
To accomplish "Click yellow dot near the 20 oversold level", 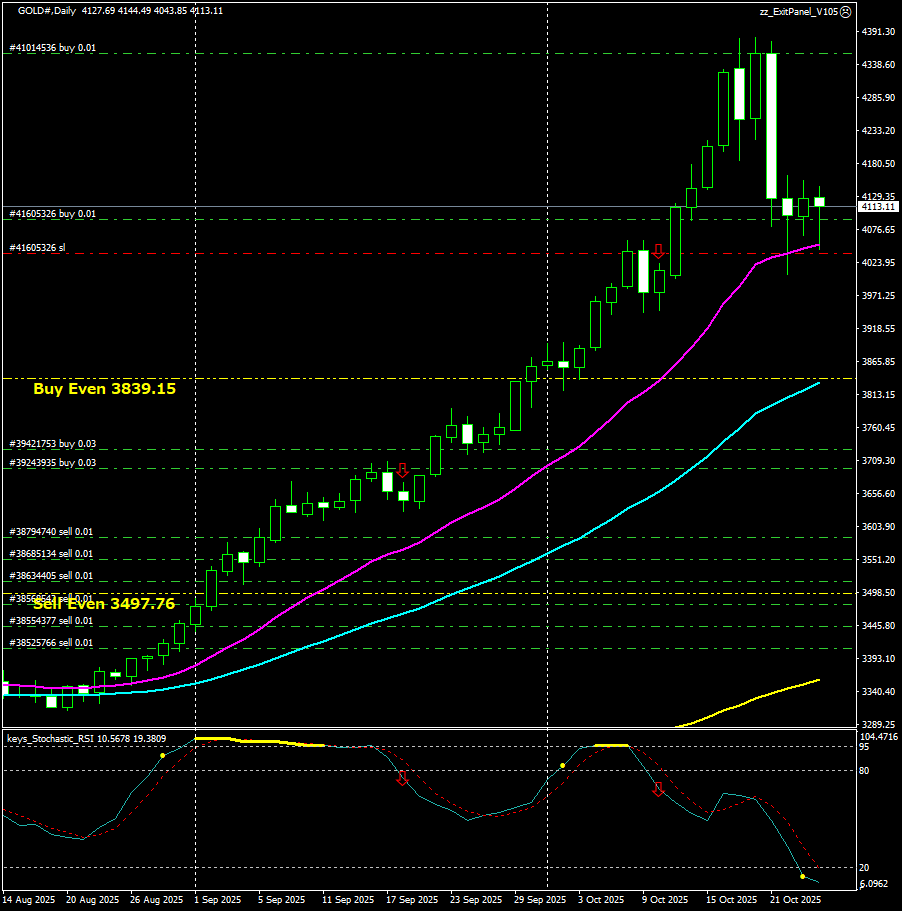I will click(803, 877).
